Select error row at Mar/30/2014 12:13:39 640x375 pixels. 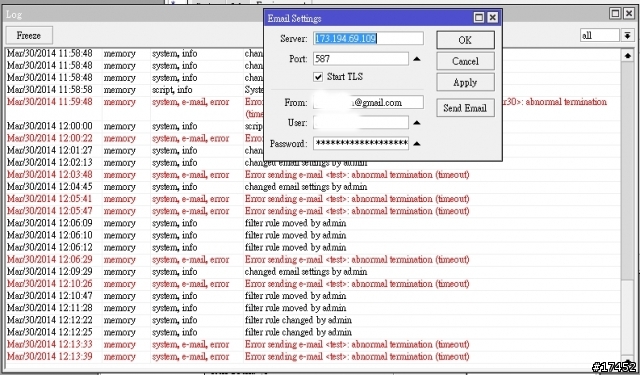[x=313, y=356]
